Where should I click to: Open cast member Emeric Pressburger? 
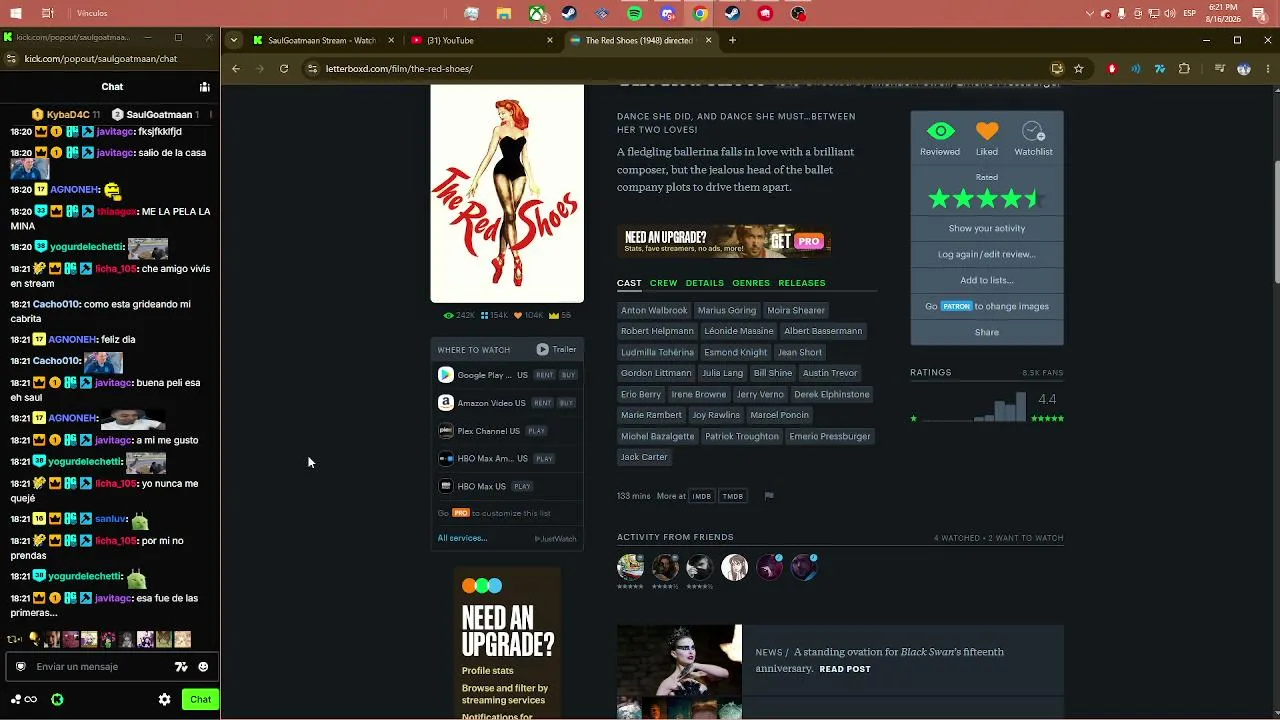(x=830, y=437)
